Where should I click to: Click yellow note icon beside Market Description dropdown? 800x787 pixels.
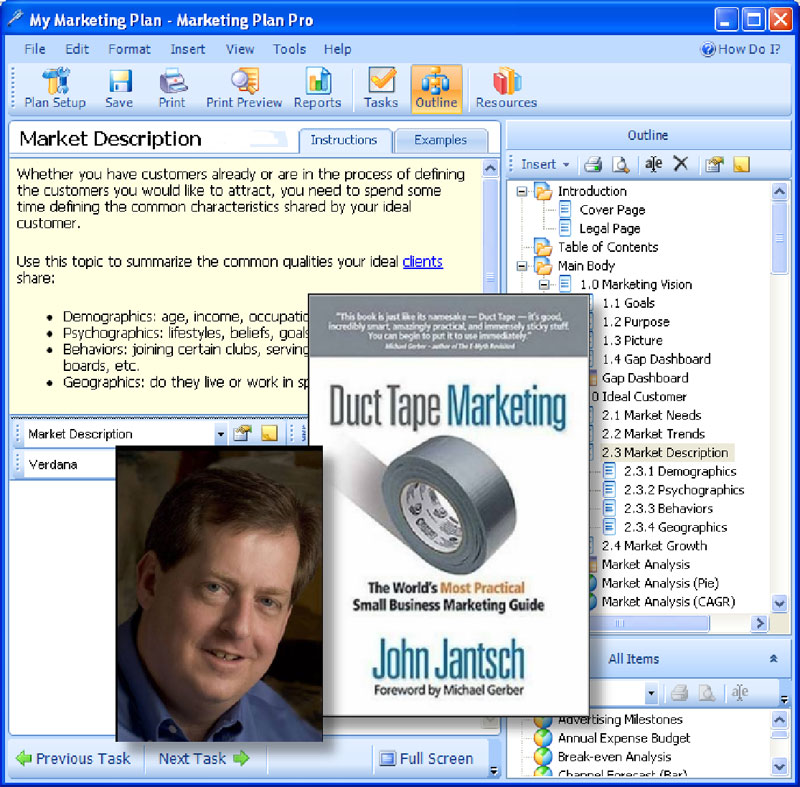[269, 434]
